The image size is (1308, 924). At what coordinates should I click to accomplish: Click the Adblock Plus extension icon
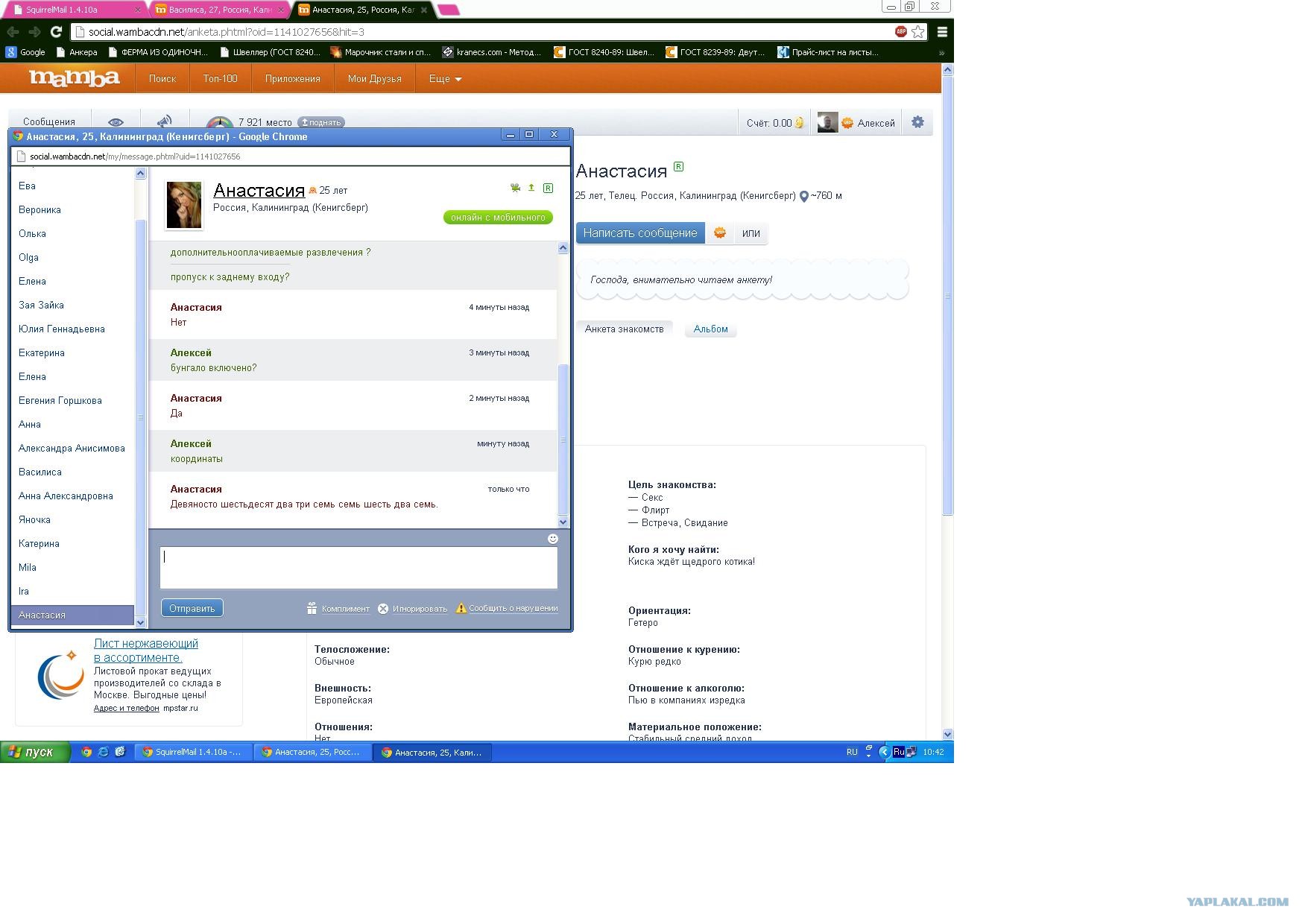pos(900,31)
